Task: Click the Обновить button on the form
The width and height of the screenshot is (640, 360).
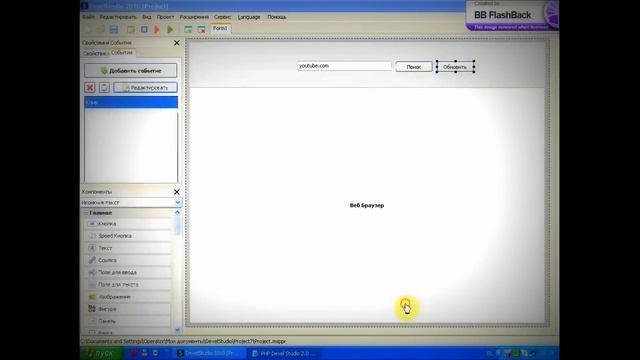Action: click(x=455, y=67)
